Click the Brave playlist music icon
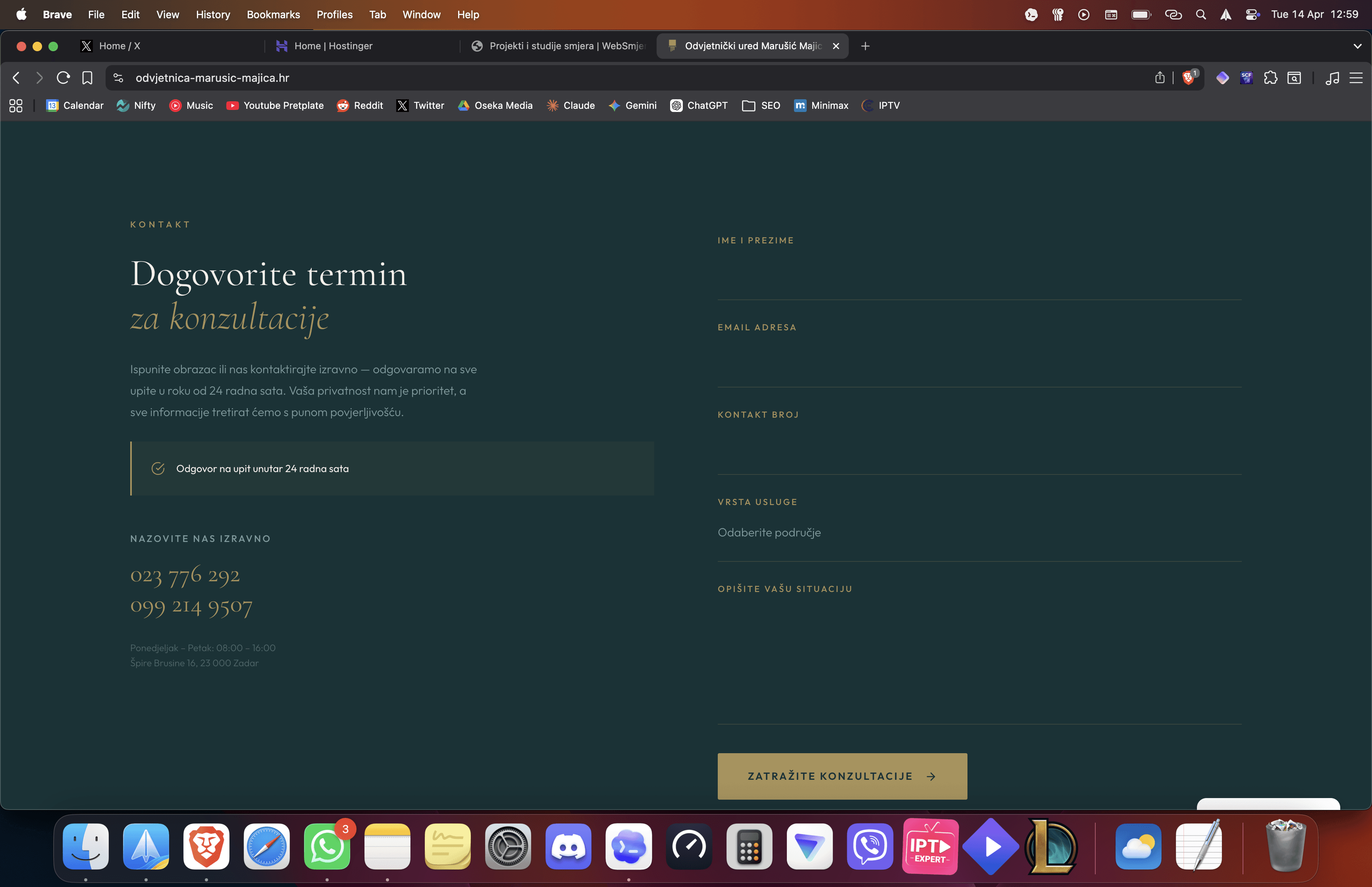The height and width of the screenshot is (887, 1372). tap(1332, 78)
